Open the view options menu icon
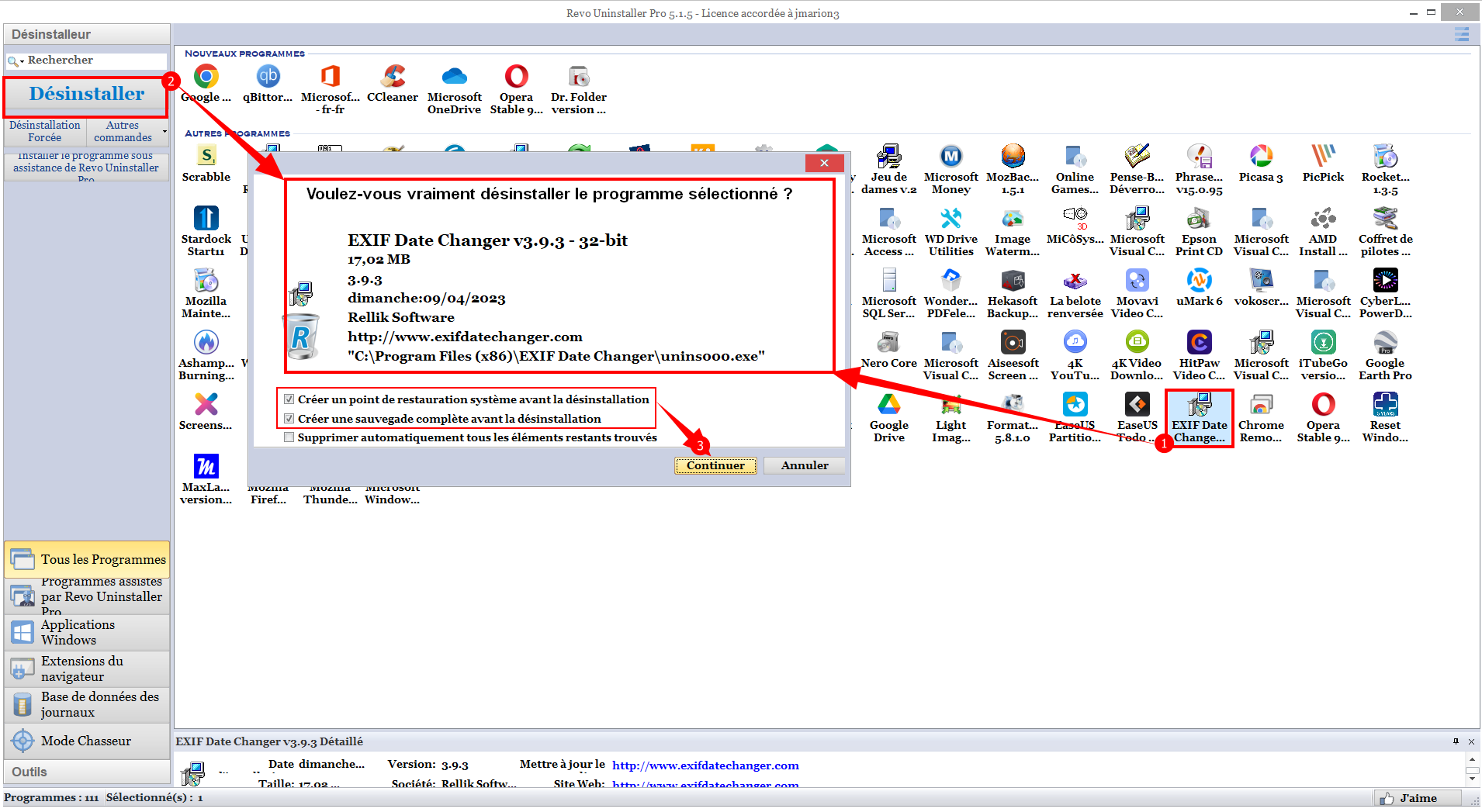The image size is (1482, 812). (x=1462, y=34)
